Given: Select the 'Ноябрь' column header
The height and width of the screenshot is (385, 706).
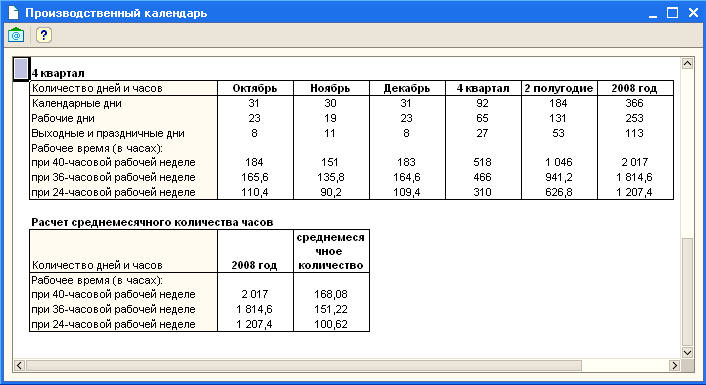Looking at the screenshot, I should point(330,88).
